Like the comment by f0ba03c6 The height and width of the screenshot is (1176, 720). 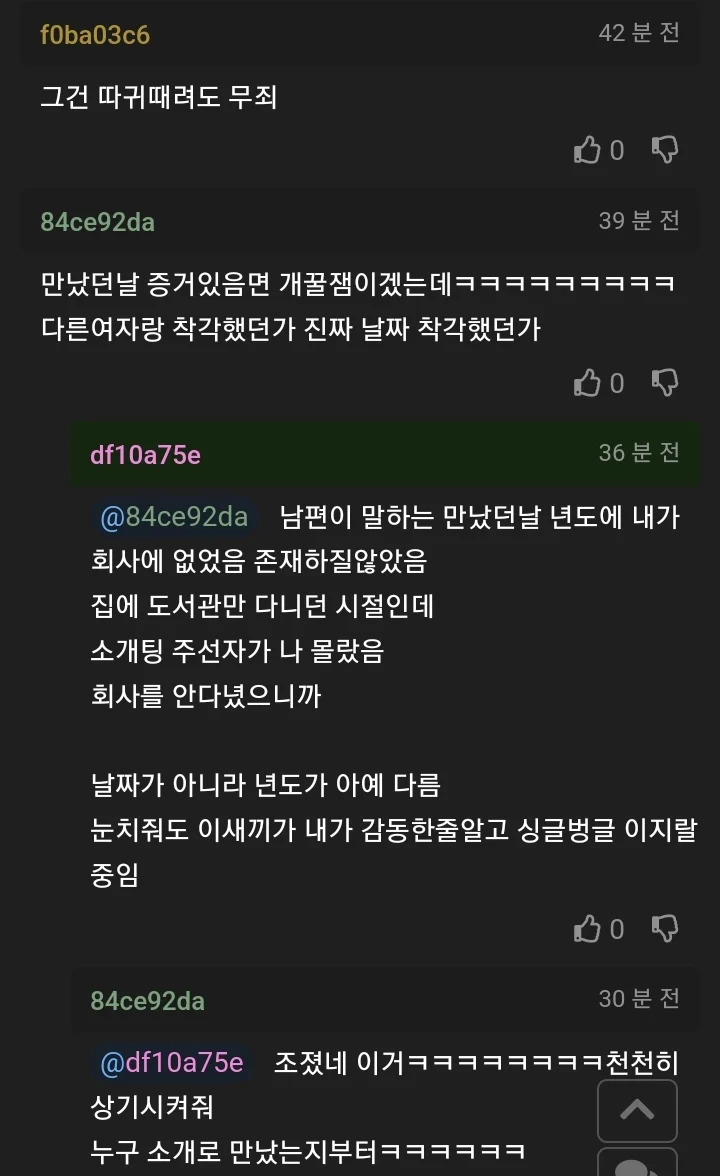coord(587,150)
